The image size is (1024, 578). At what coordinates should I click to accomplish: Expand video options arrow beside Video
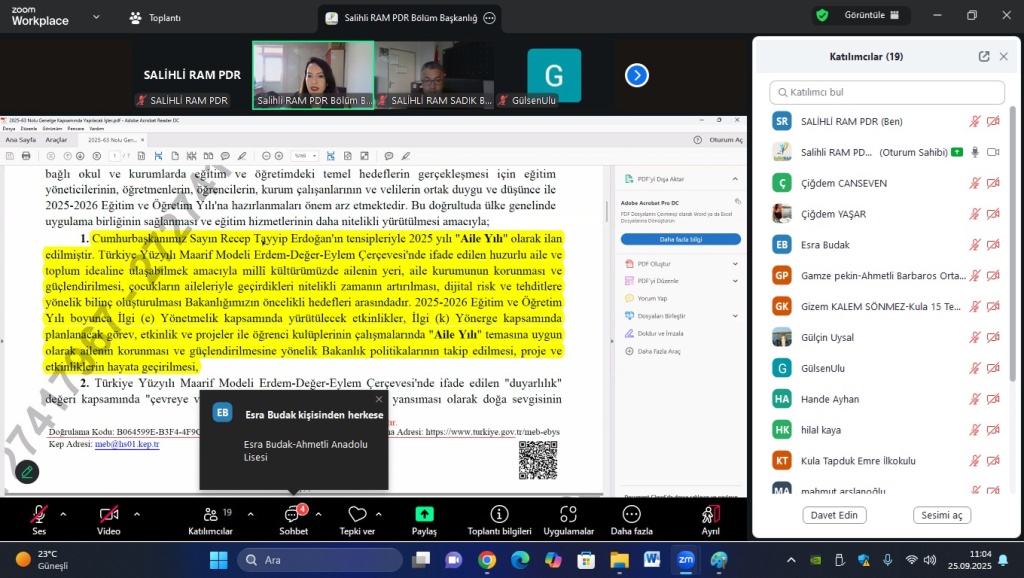[137, 514]
